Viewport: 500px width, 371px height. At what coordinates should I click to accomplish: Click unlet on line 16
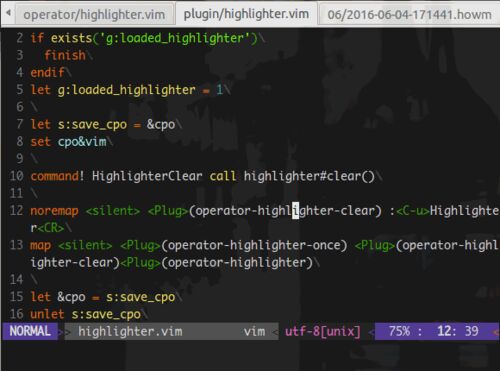[x=47, y=314]
